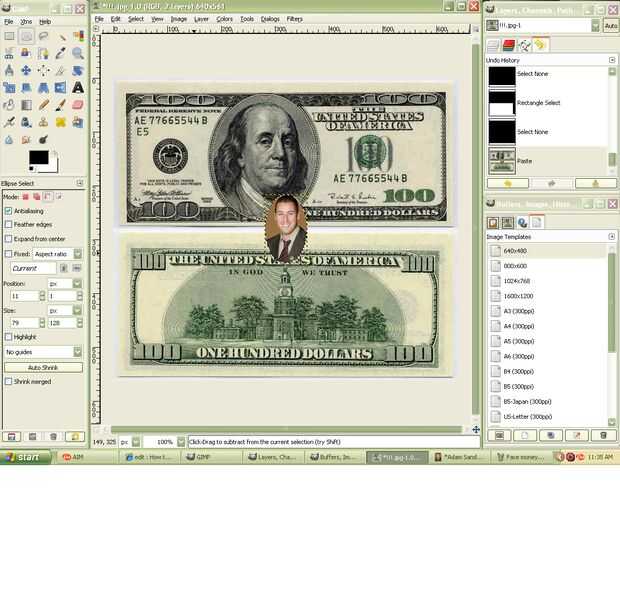Screen dimensions: 620x604
Task: Select the Text tool
Action: [x=78, y=88]
